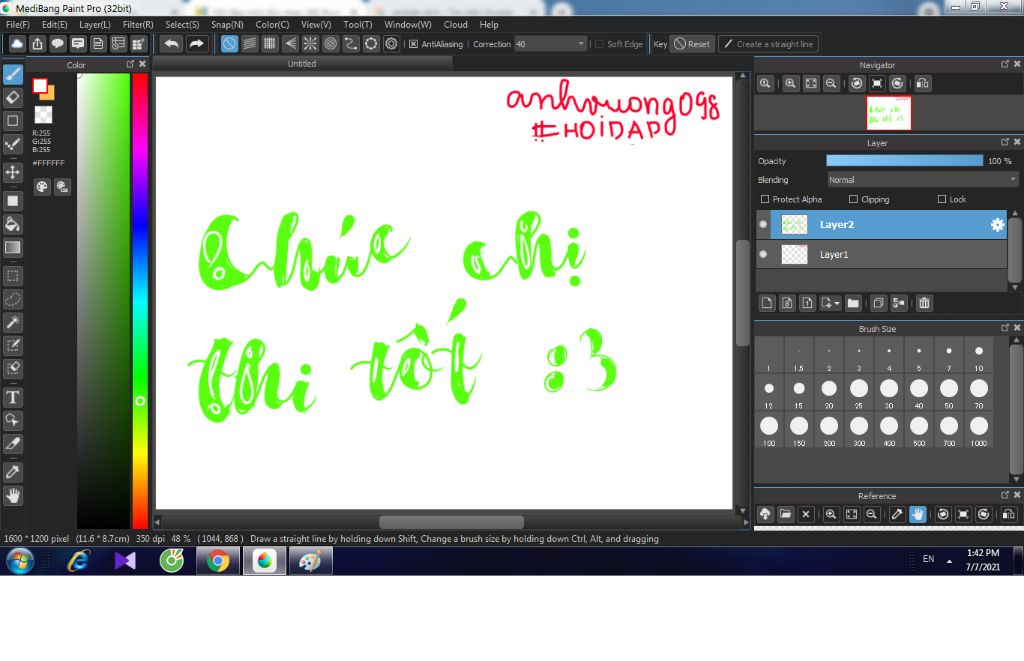Click the rainbow hue bar
Screen dimensions: 1024x661
click(140, 300)
